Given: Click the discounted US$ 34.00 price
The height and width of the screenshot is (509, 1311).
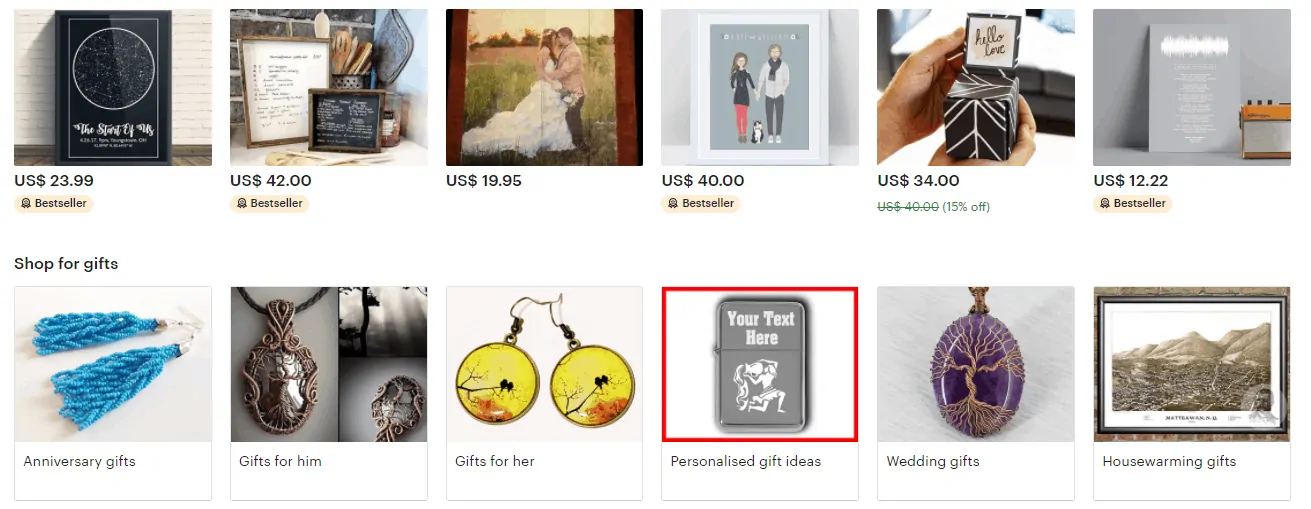Looking at the screenshot, I should click(918, 181).
